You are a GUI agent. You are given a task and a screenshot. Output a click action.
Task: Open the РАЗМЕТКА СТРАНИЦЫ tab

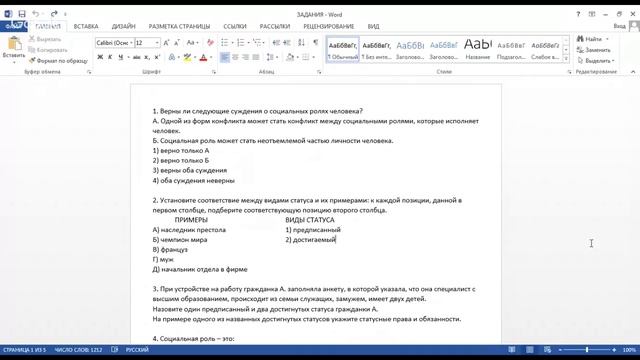[179, 26]
